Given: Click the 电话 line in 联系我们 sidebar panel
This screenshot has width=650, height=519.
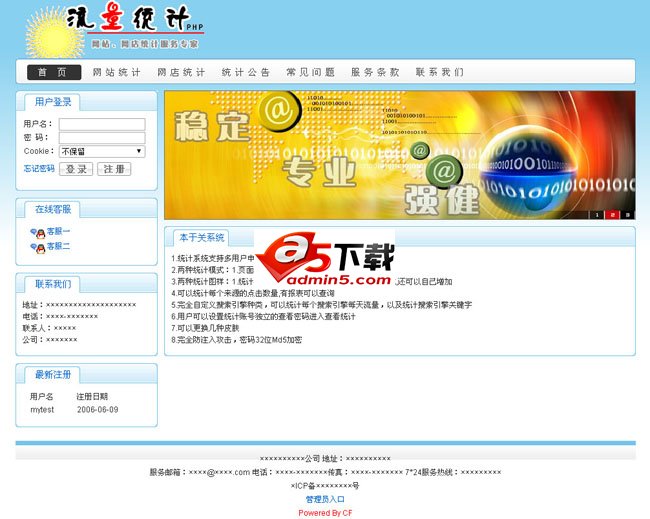Looking at the screenshot, I should point(60,316).
